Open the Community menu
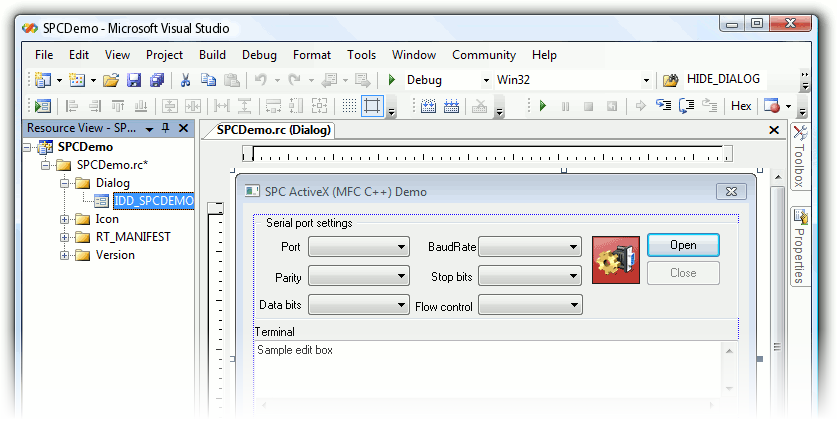This screenshot has height=430, width=837. pyautogui.click(x=484, y=55)
